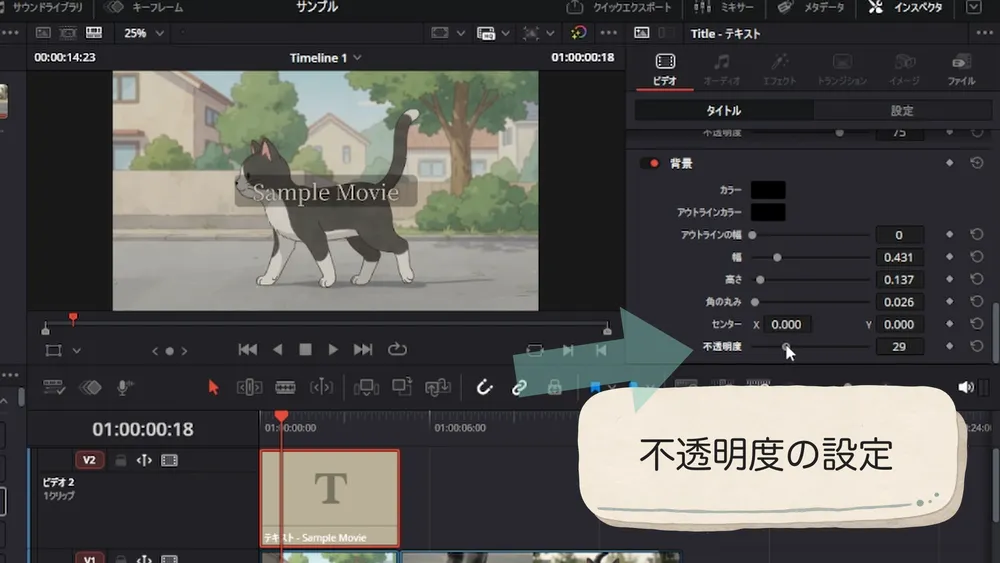This screenshot has width=1000, height=563.
Task: Click the アウトラインの幅 slider handle
Action: (753, 235)
